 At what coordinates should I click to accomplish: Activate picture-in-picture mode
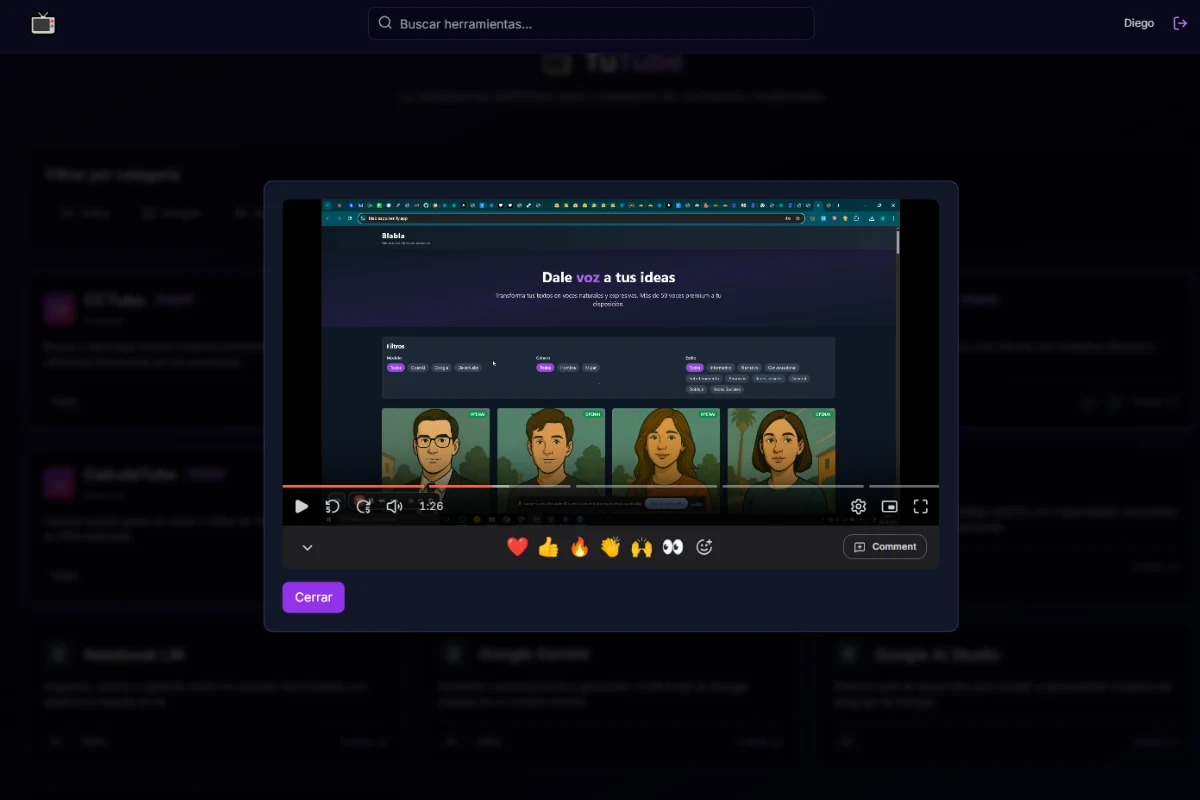pyautogui.click(x=889, y=506)
